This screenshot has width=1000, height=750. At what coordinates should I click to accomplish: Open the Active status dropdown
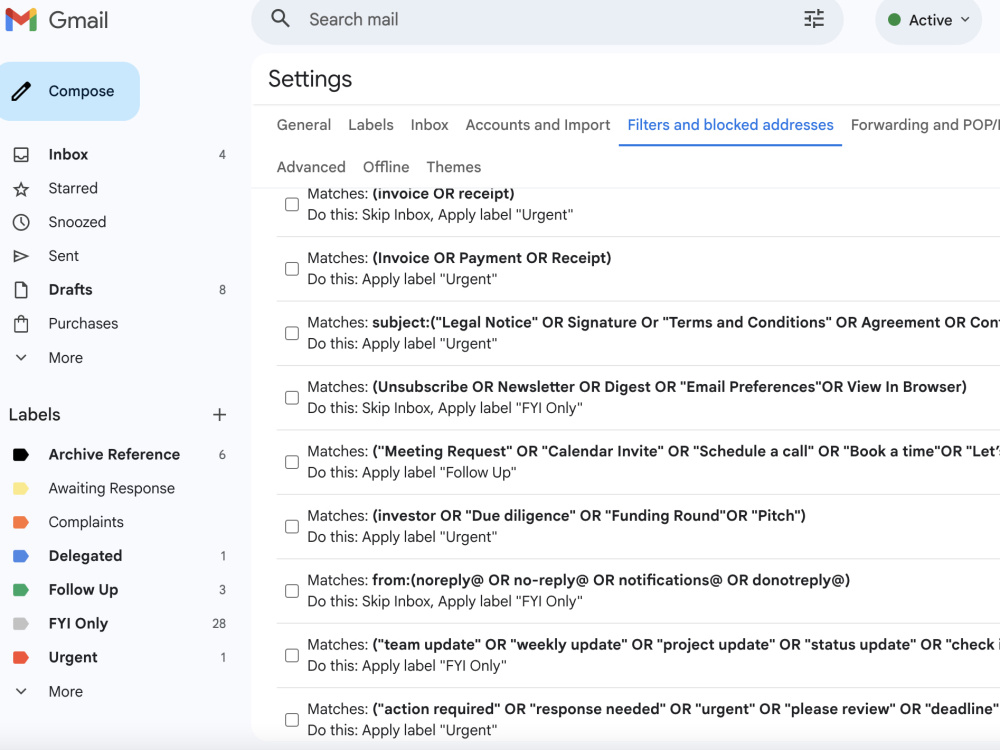click(929, 21)
